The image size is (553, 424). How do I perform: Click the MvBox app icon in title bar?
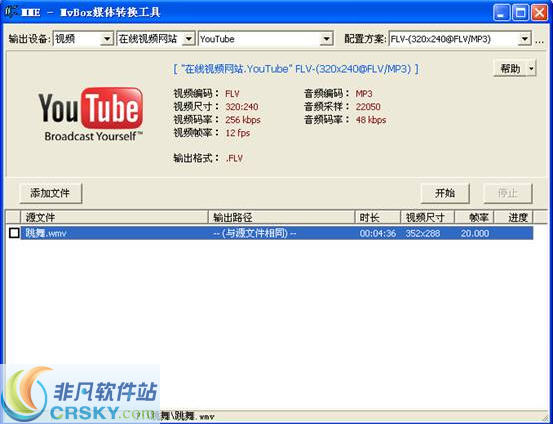pos(10,11)
